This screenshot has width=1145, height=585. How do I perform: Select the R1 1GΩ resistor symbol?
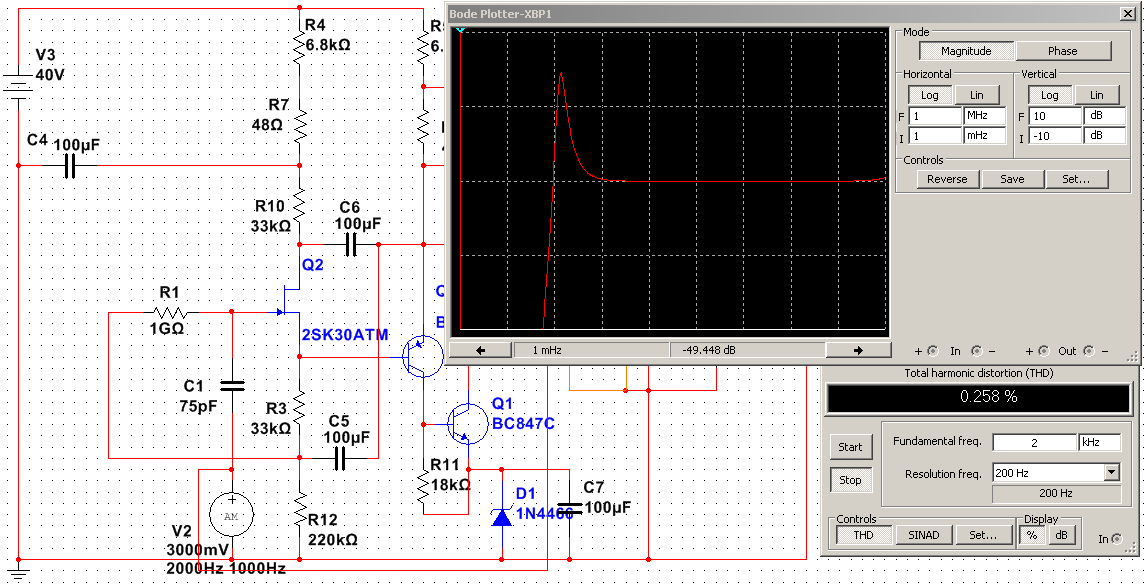coord(170,313)
